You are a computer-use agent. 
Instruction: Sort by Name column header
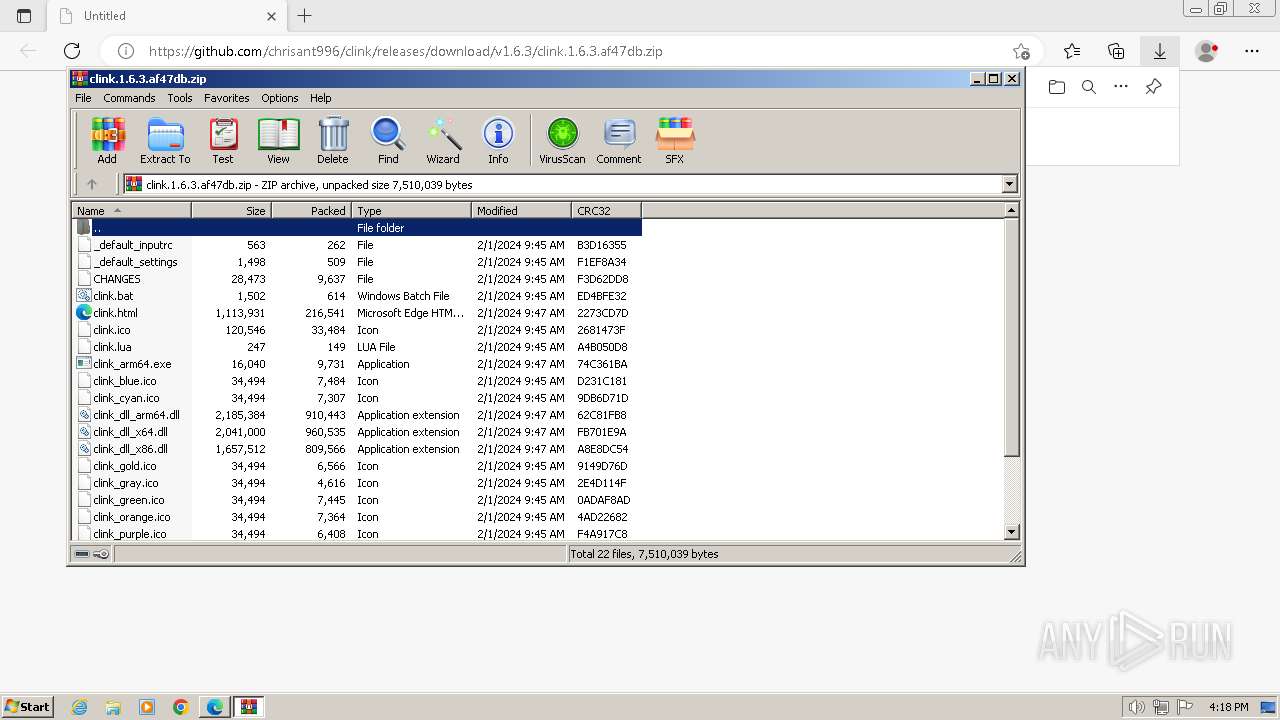coord(132,210)
